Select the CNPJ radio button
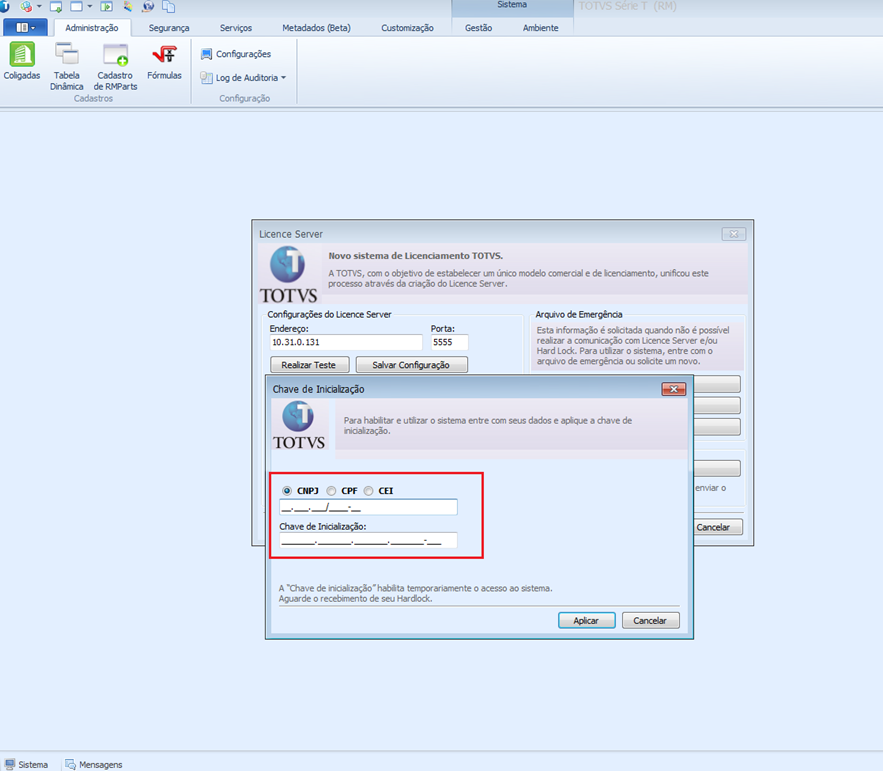The image size is (883, 771). 287,491
